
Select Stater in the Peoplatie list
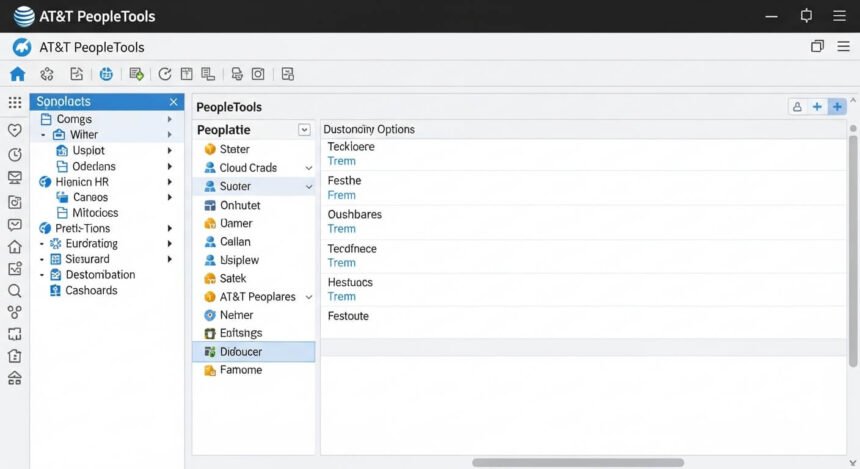click(x=253, y=149)
